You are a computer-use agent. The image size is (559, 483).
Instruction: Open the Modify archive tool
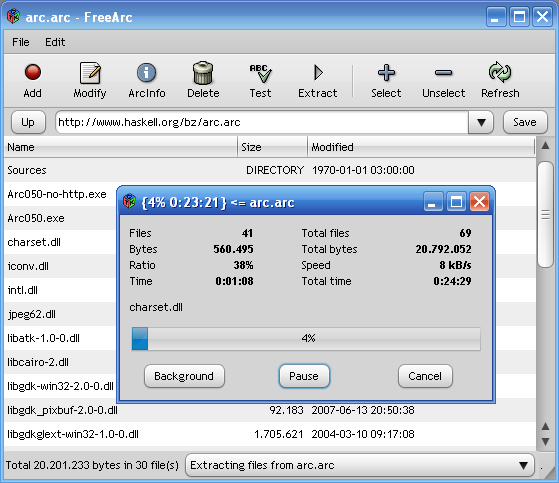pyautogui.click(x=90, y=73)
